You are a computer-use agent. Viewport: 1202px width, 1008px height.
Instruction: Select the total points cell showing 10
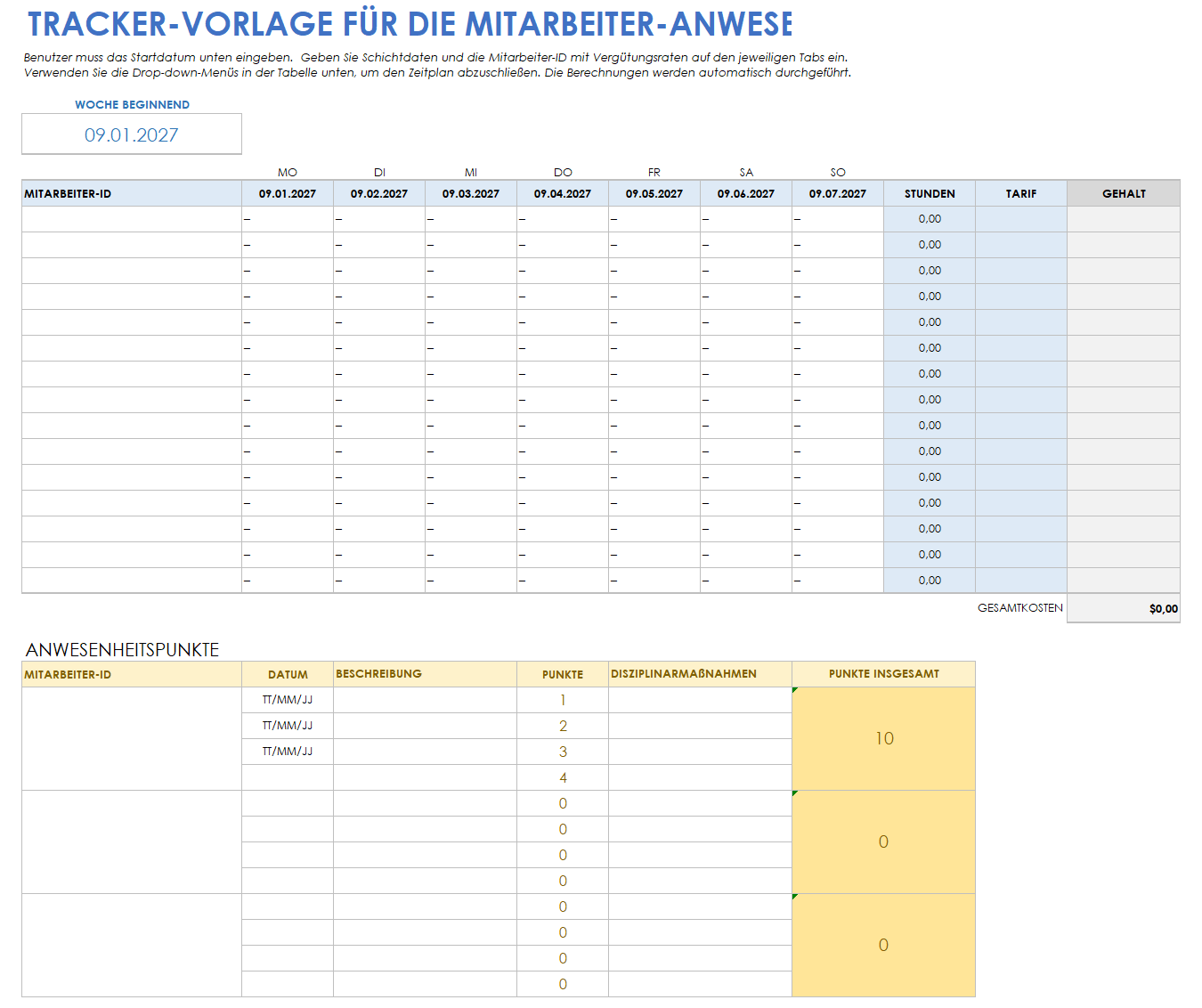883,738
